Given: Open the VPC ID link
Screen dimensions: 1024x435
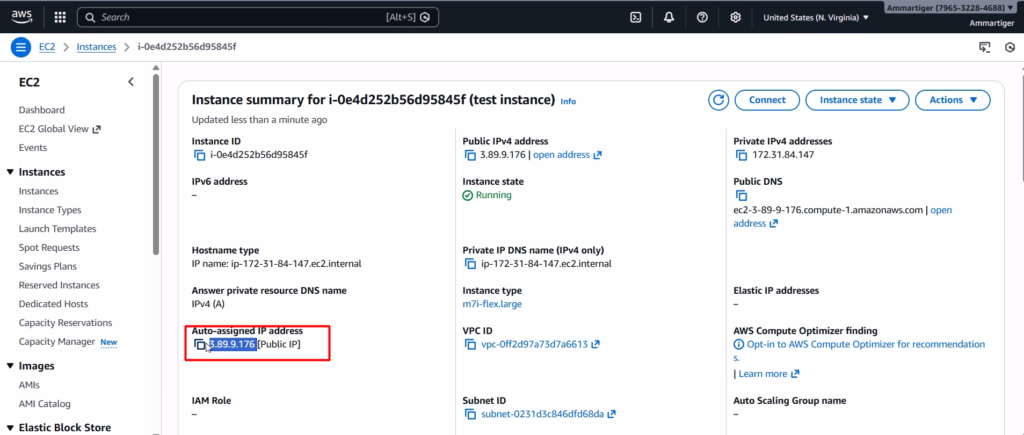Looking at the screenshot, I should [x=535, y=345].
